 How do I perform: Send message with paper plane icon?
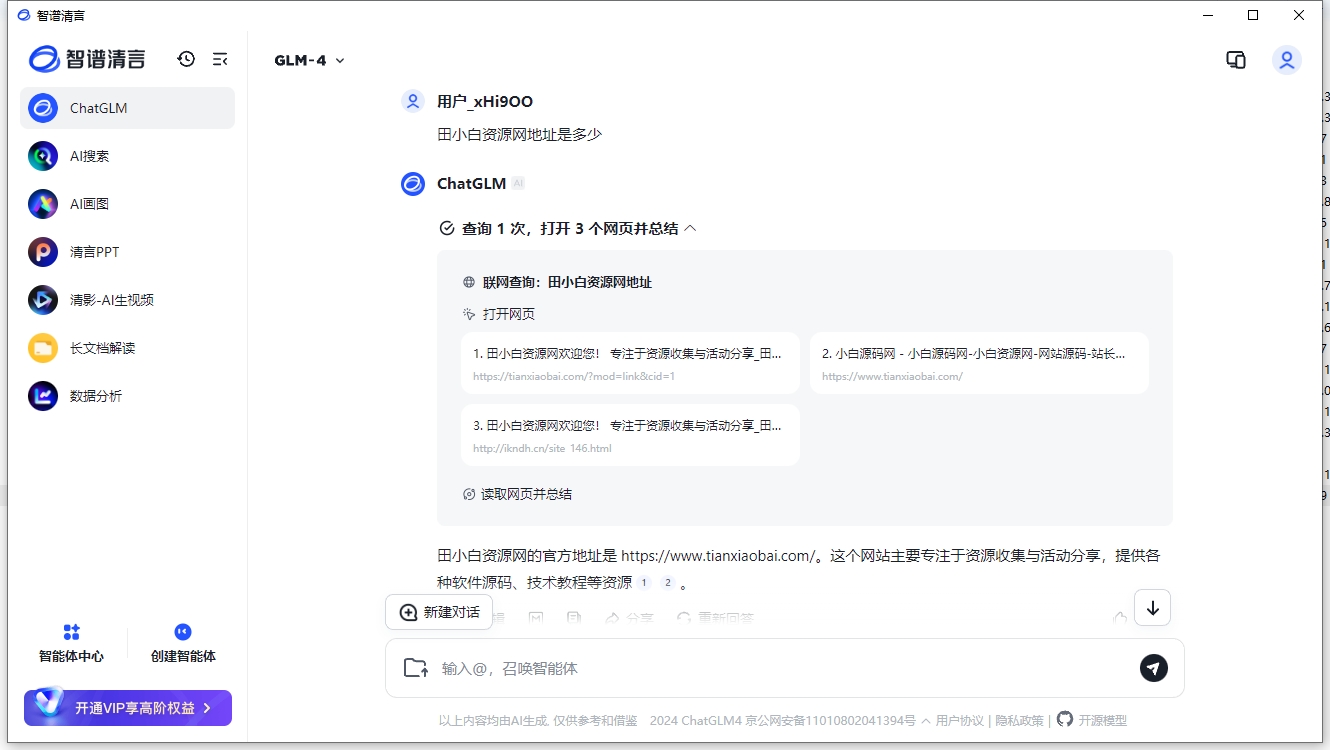coord(1154,668)
